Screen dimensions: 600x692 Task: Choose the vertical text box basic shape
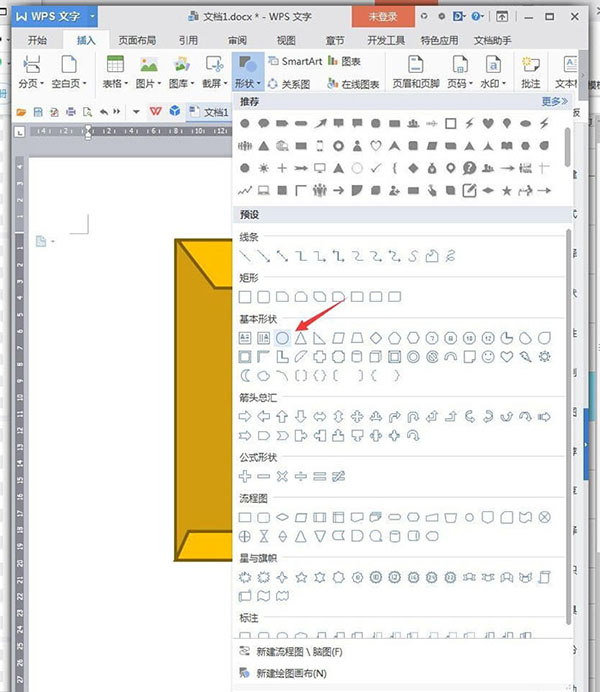(x=264, y=338)
